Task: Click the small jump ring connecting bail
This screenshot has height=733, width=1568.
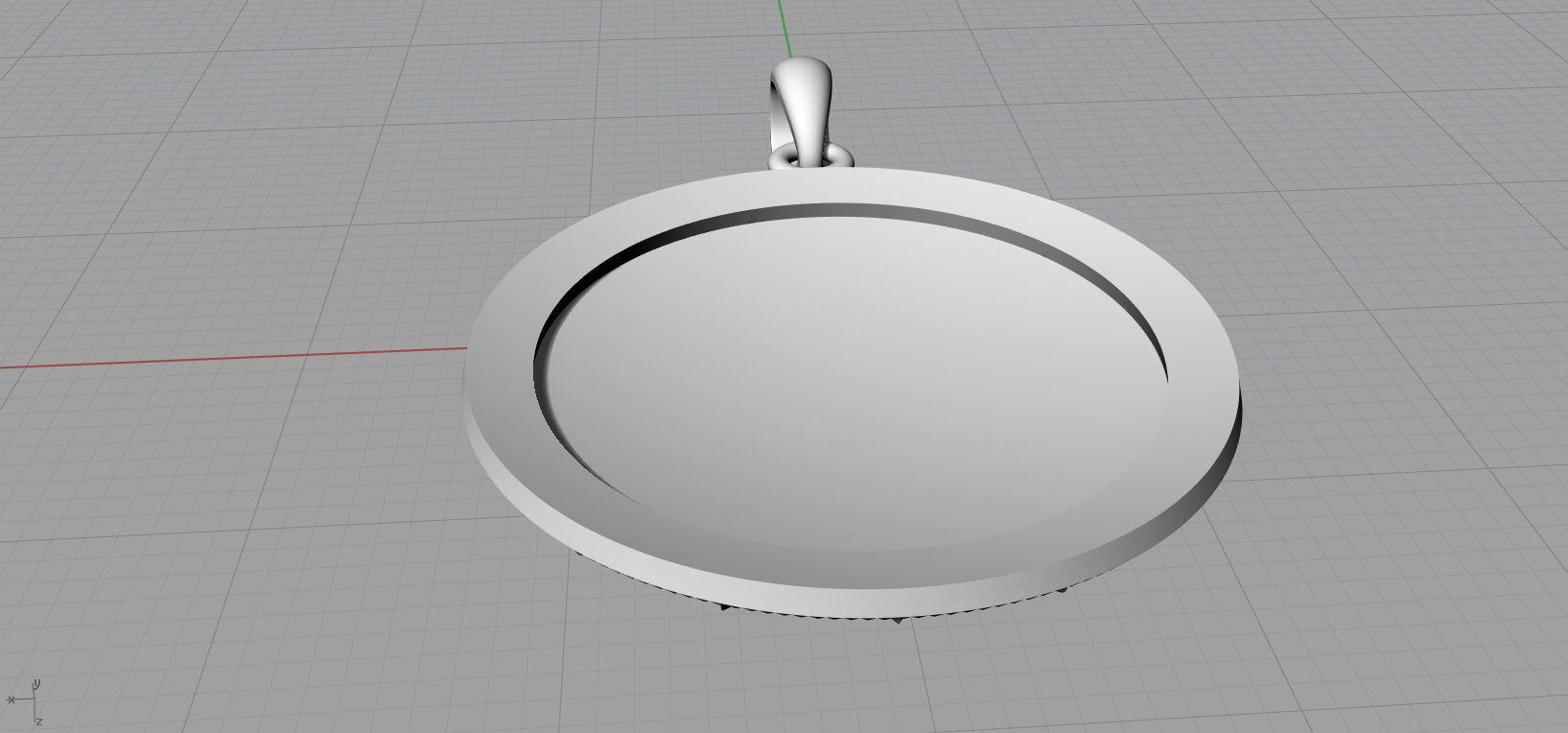Action: (x=811, y=156)
